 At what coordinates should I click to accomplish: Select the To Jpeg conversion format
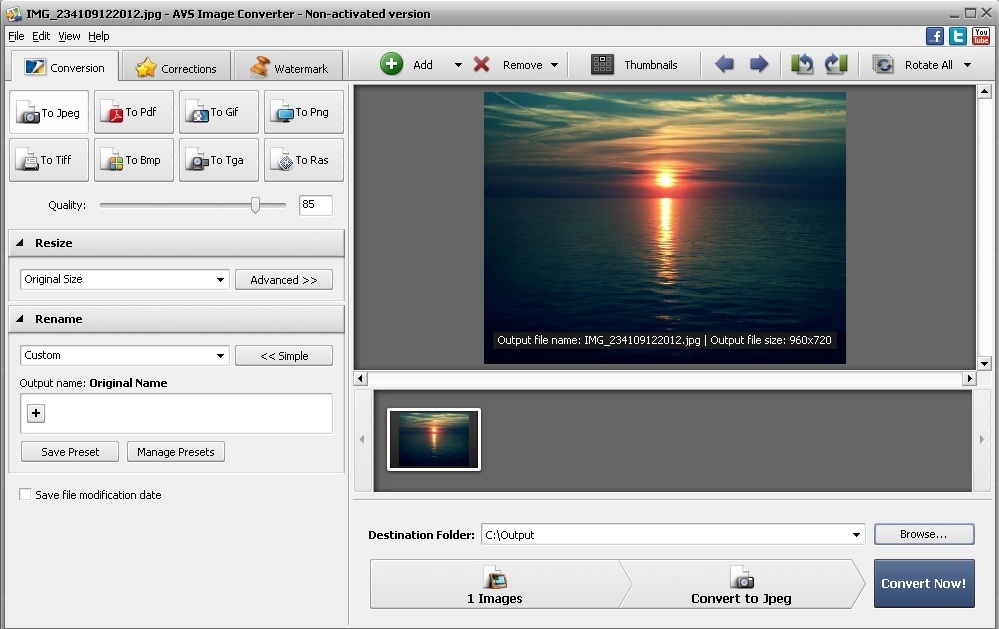(x=47, y=111)
